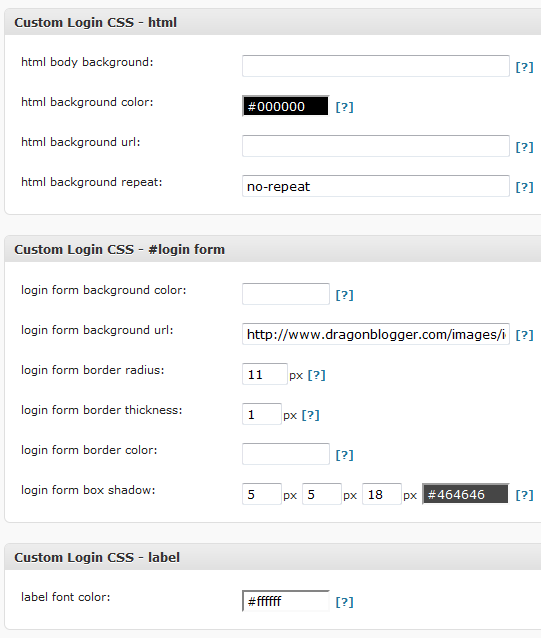This screenshot has width=541, height=638.
Task: Select the no-repeat background repeat field
Action: [376, 186]
